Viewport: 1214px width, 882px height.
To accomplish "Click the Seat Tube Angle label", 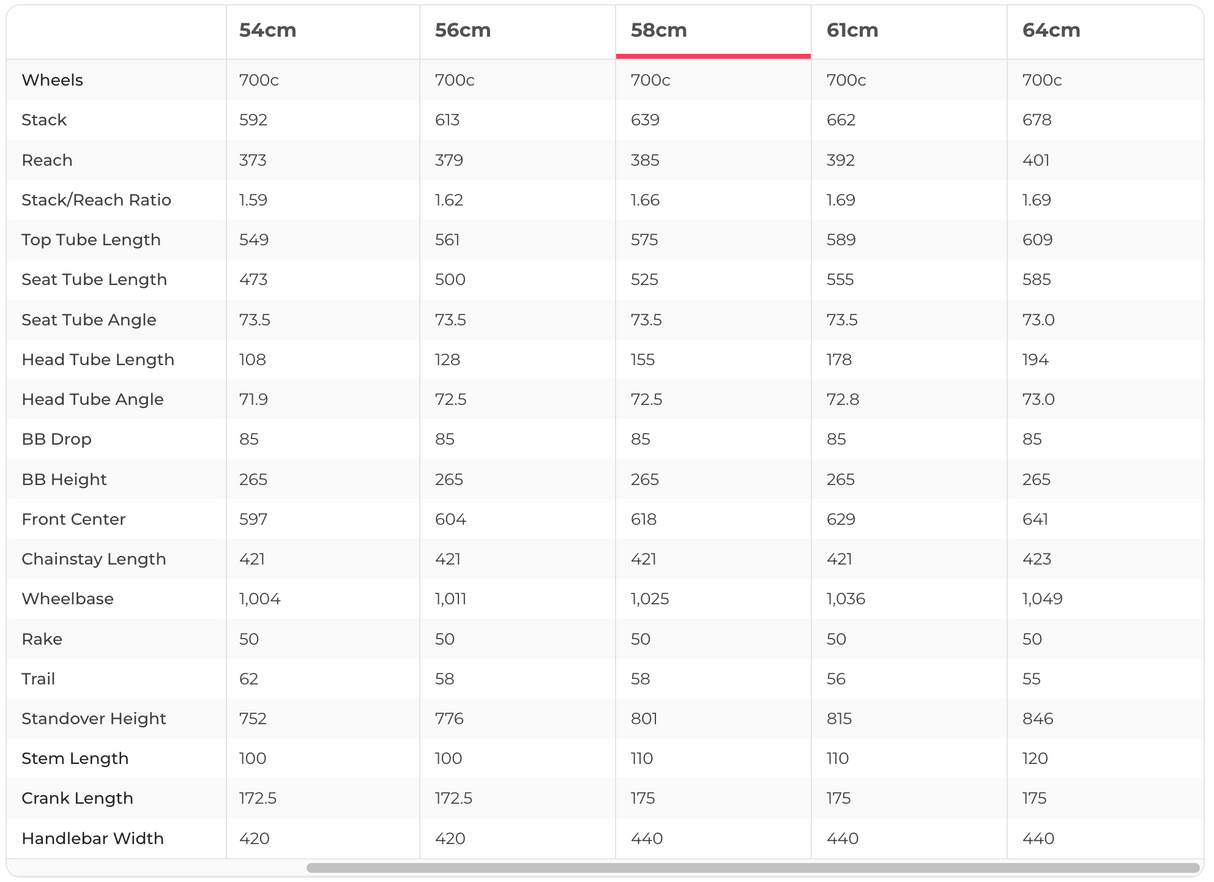I will coord(89,320).
